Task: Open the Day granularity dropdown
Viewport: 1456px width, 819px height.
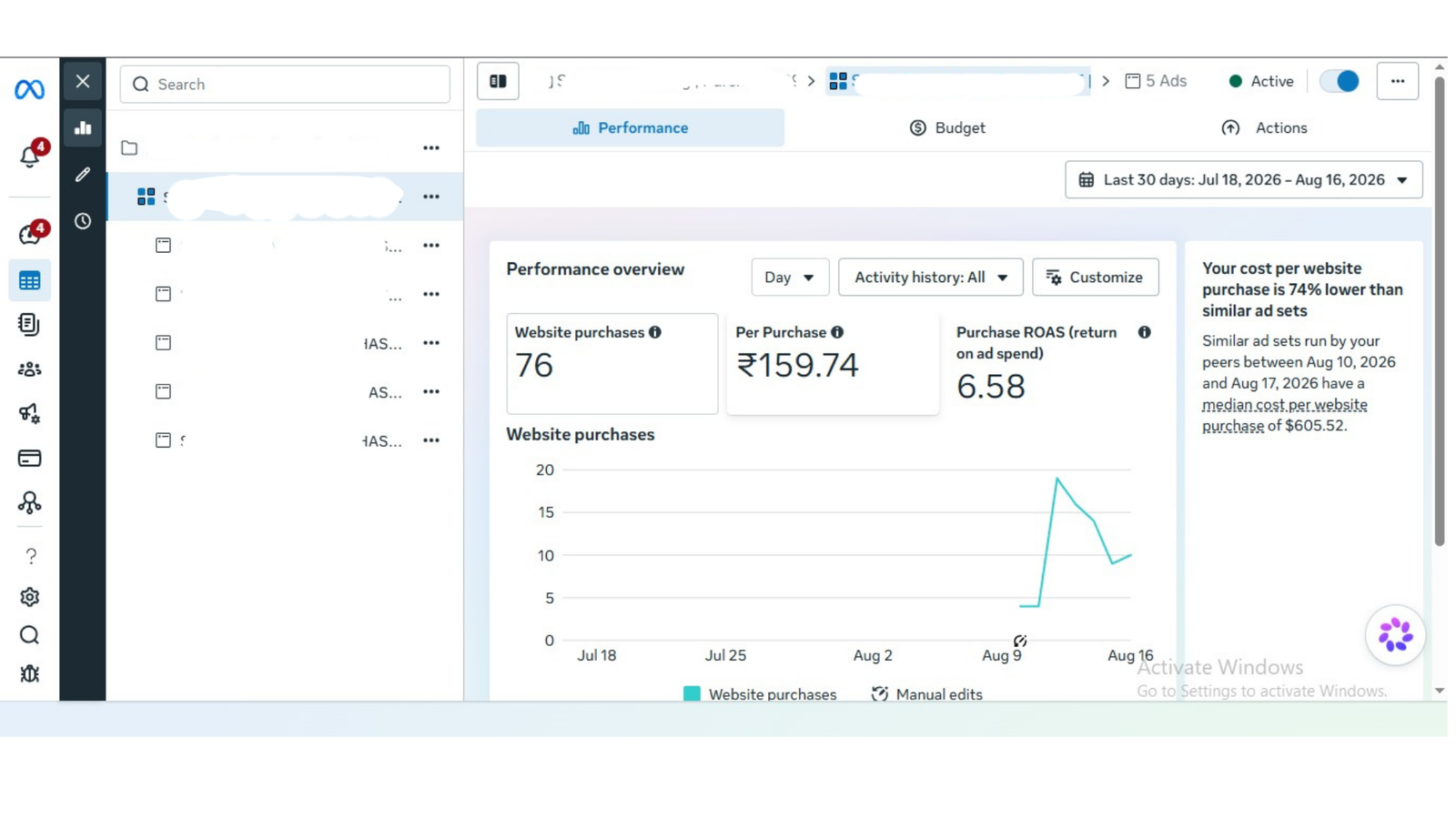Action: coord(790,278)
